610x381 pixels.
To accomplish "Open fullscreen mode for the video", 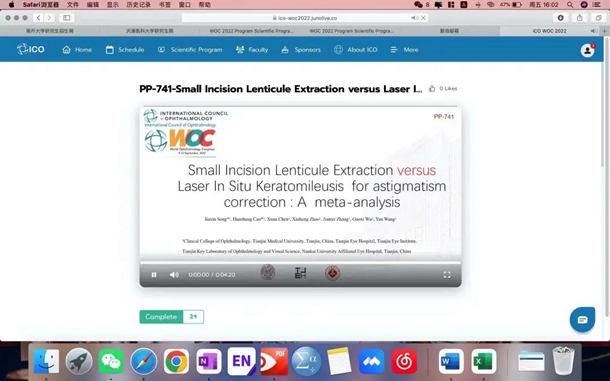I will coord(447,275).
